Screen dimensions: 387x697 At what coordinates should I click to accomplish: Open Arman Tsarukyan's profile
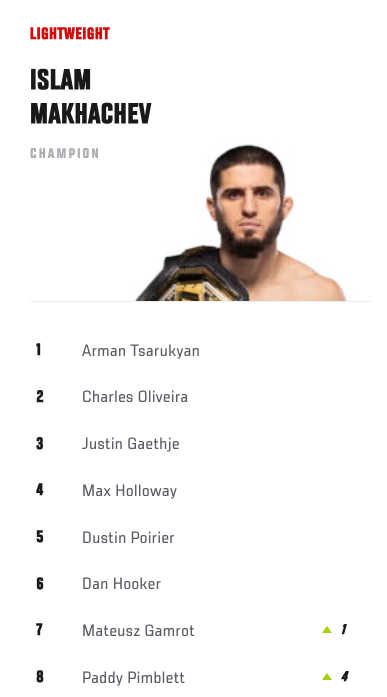pos(140,351)
